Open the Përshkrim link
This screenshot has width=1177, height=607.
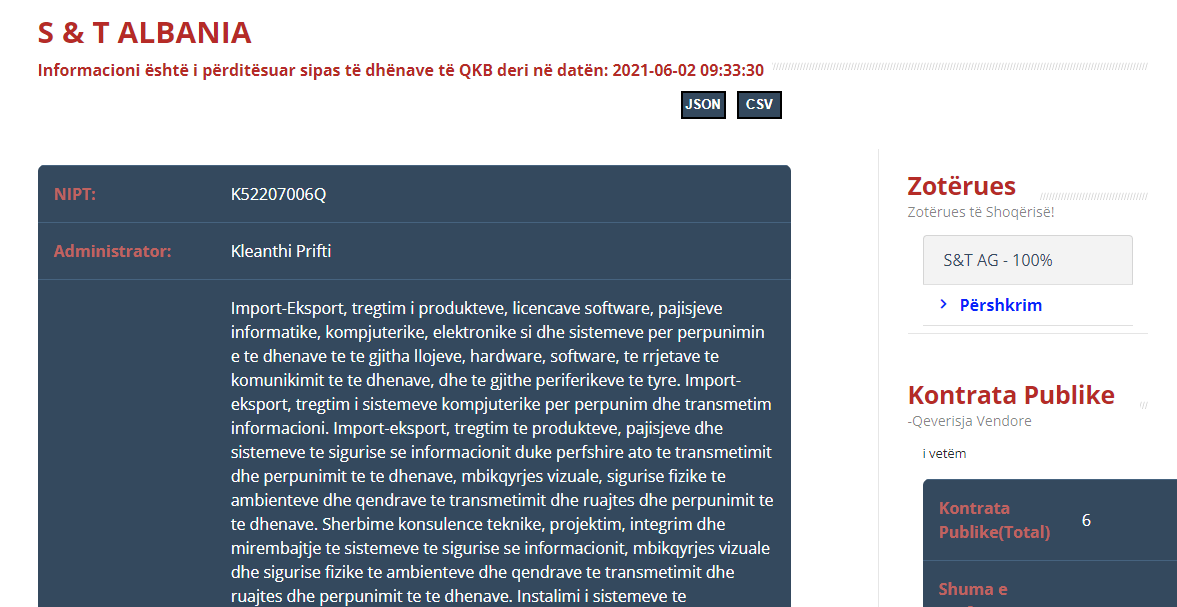pyautogui.click(x=1001, y=305)
